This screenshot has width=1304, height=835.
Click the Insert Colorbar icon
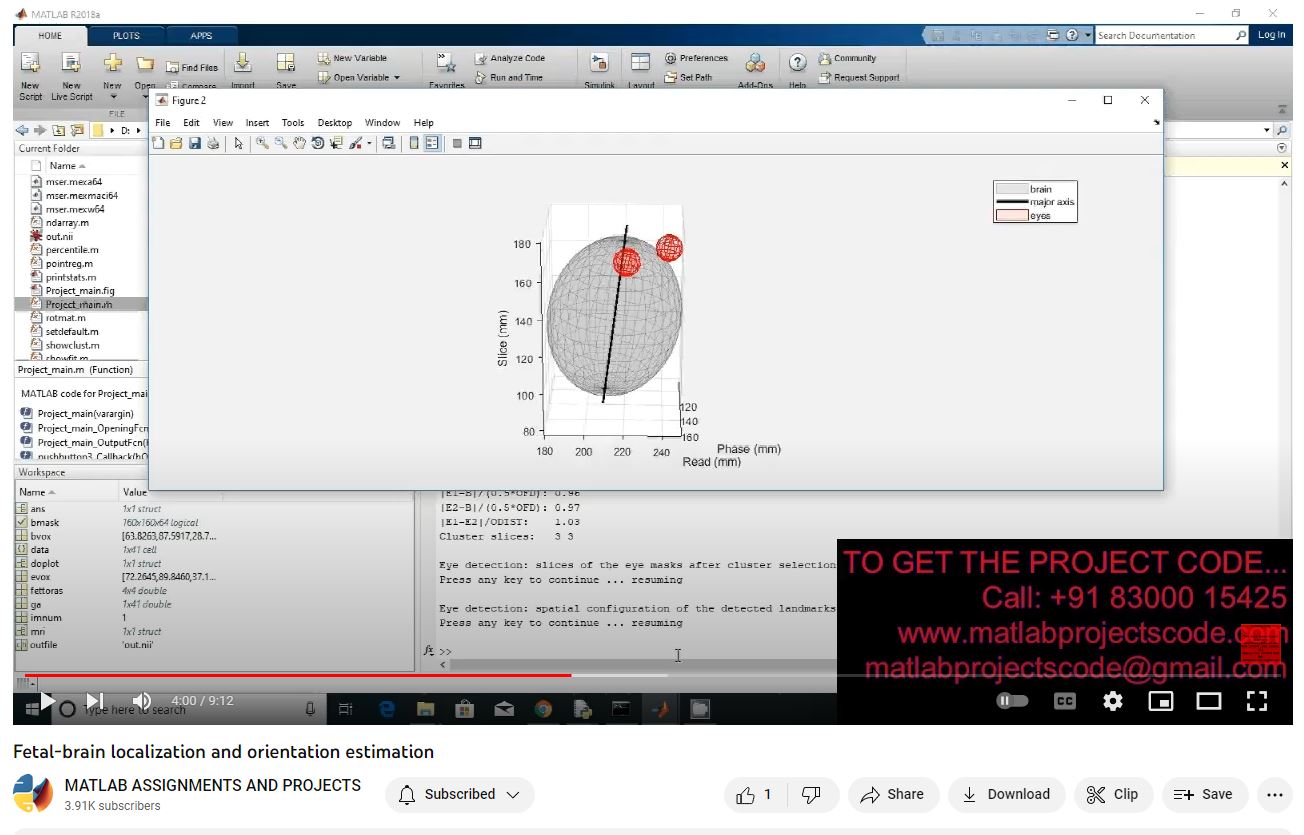coord(414,144)
